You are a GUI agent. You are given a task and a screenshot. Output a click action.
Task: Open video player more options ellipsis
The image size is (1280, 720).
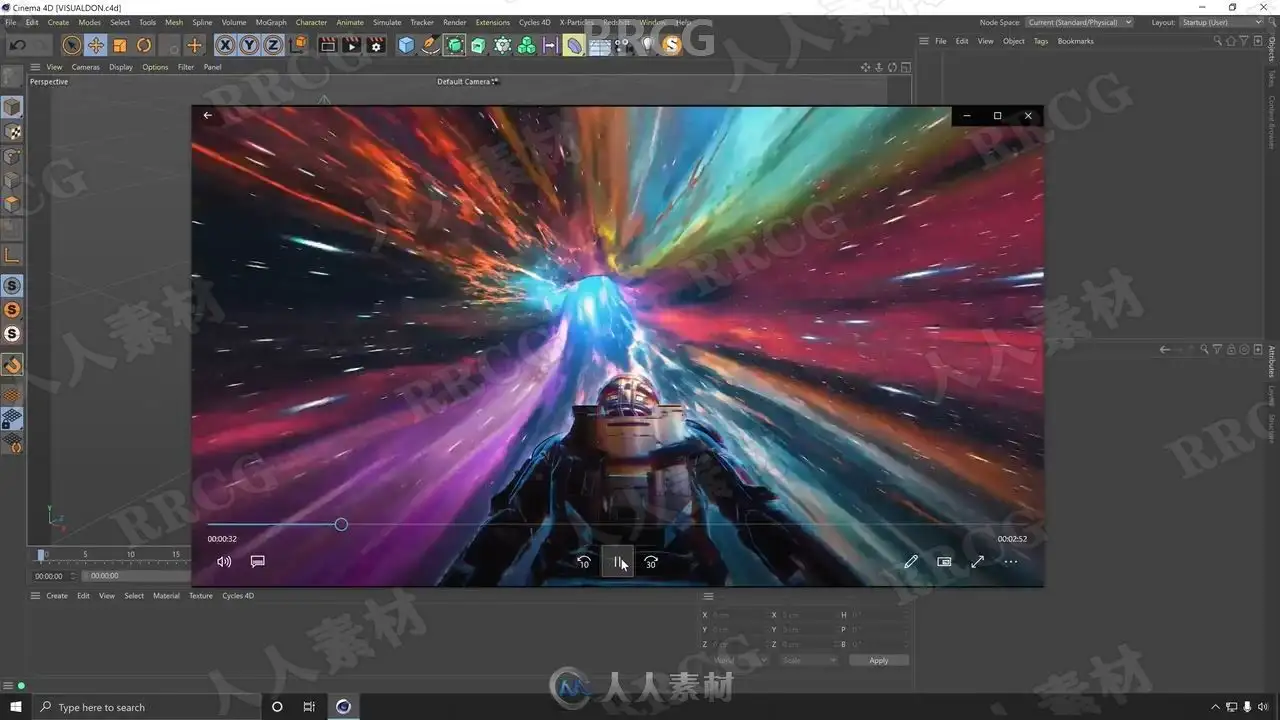(x=1011, y=562)
